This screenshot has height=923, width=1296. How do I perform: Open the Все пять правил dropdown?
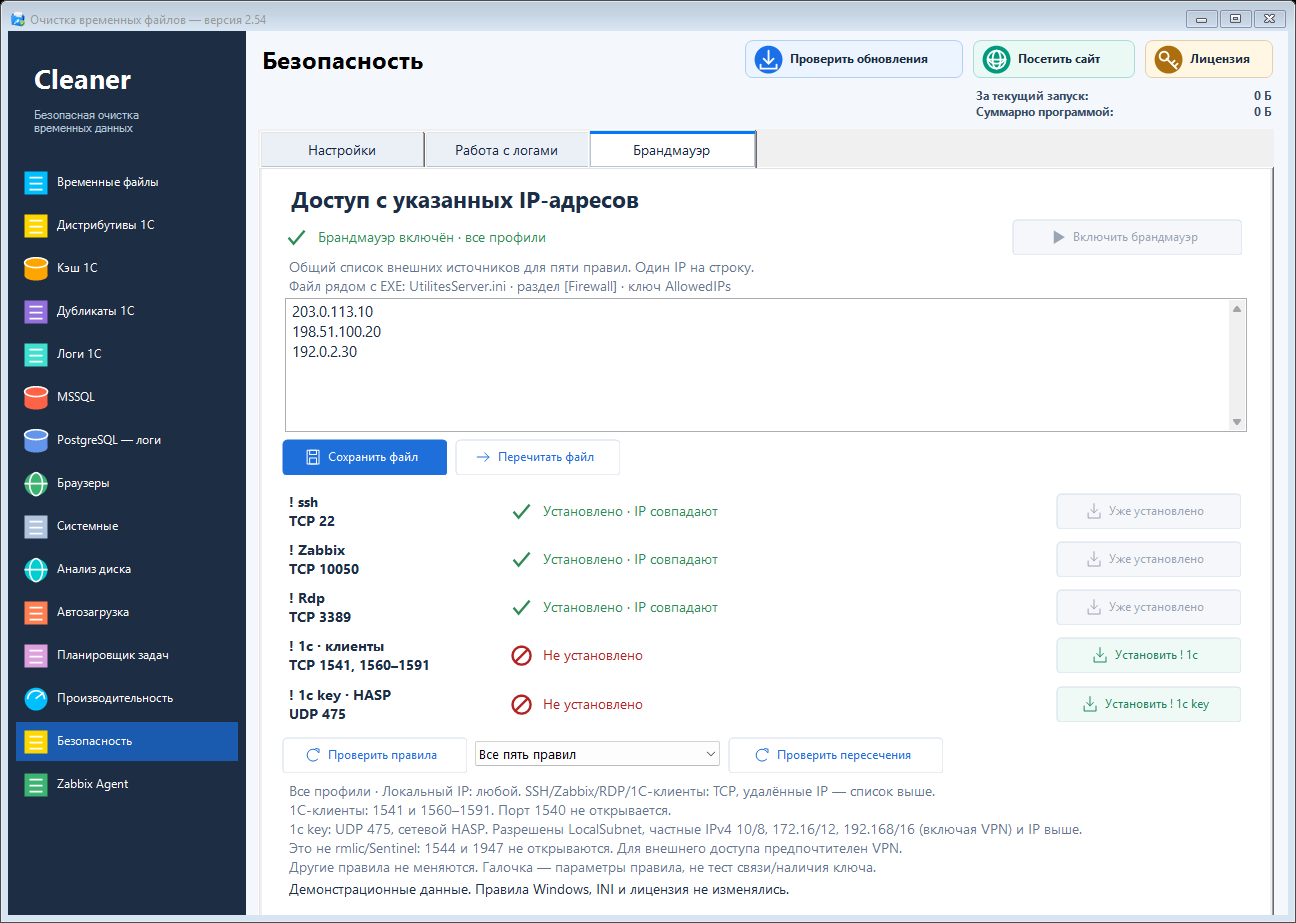[x=598, y=755]
